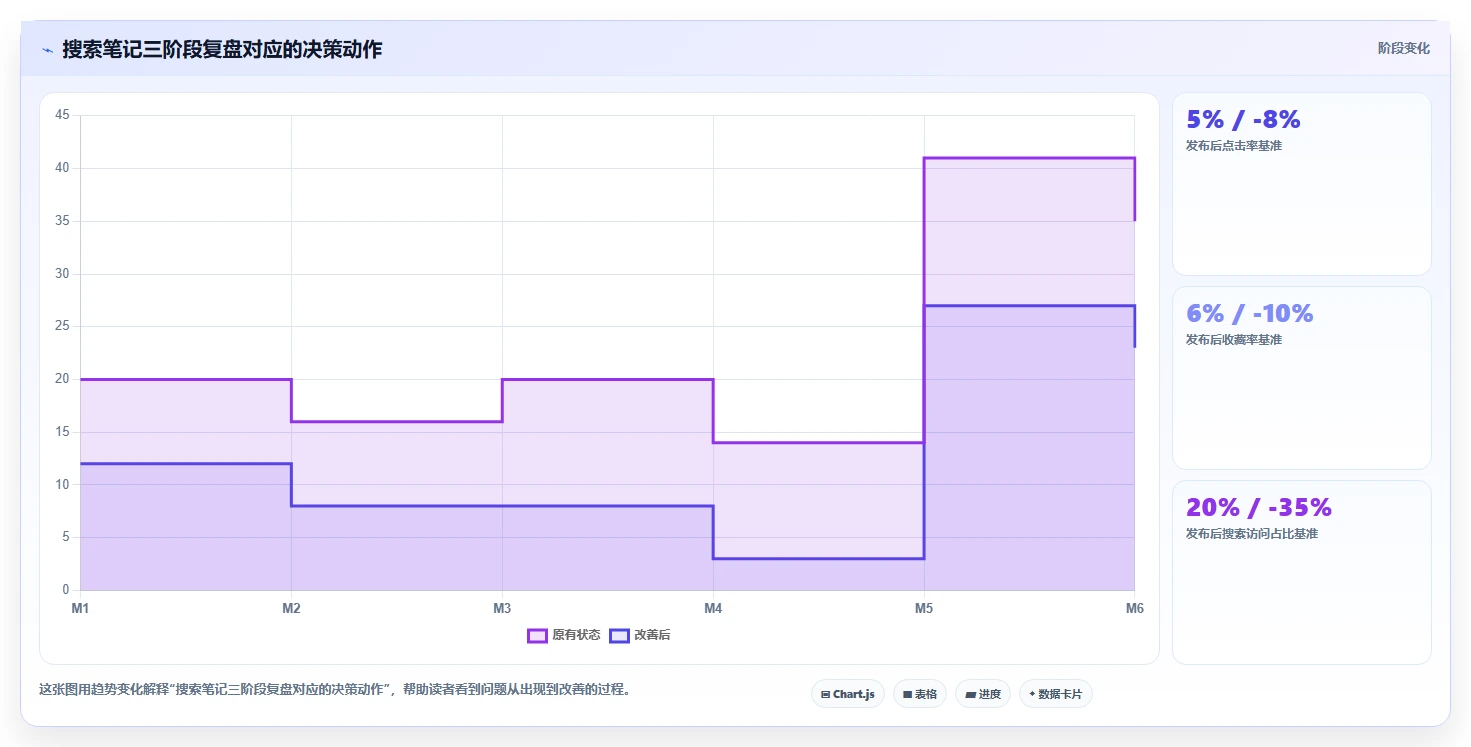Click the 进度 tag icon
The height and width of the screenshot is (747, 1471).
click(970, 694)
